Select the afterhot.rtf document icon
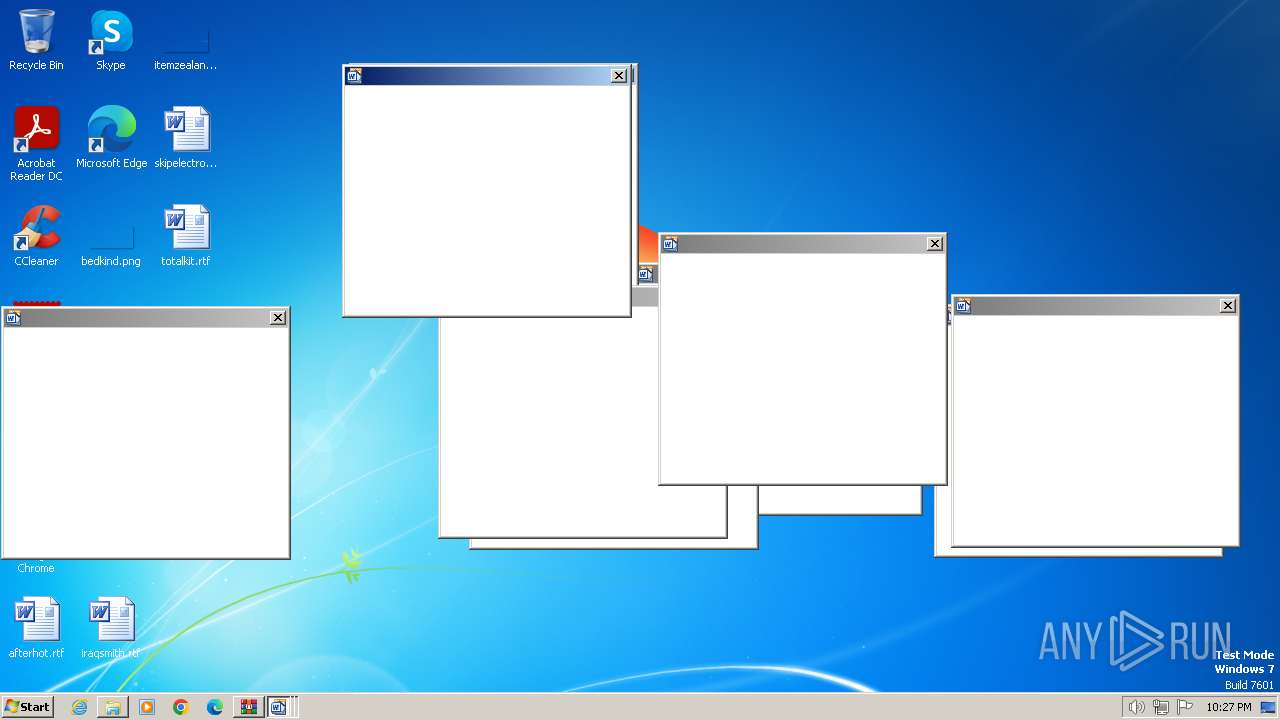This screenshot has height=720, width=1280. 36,628
